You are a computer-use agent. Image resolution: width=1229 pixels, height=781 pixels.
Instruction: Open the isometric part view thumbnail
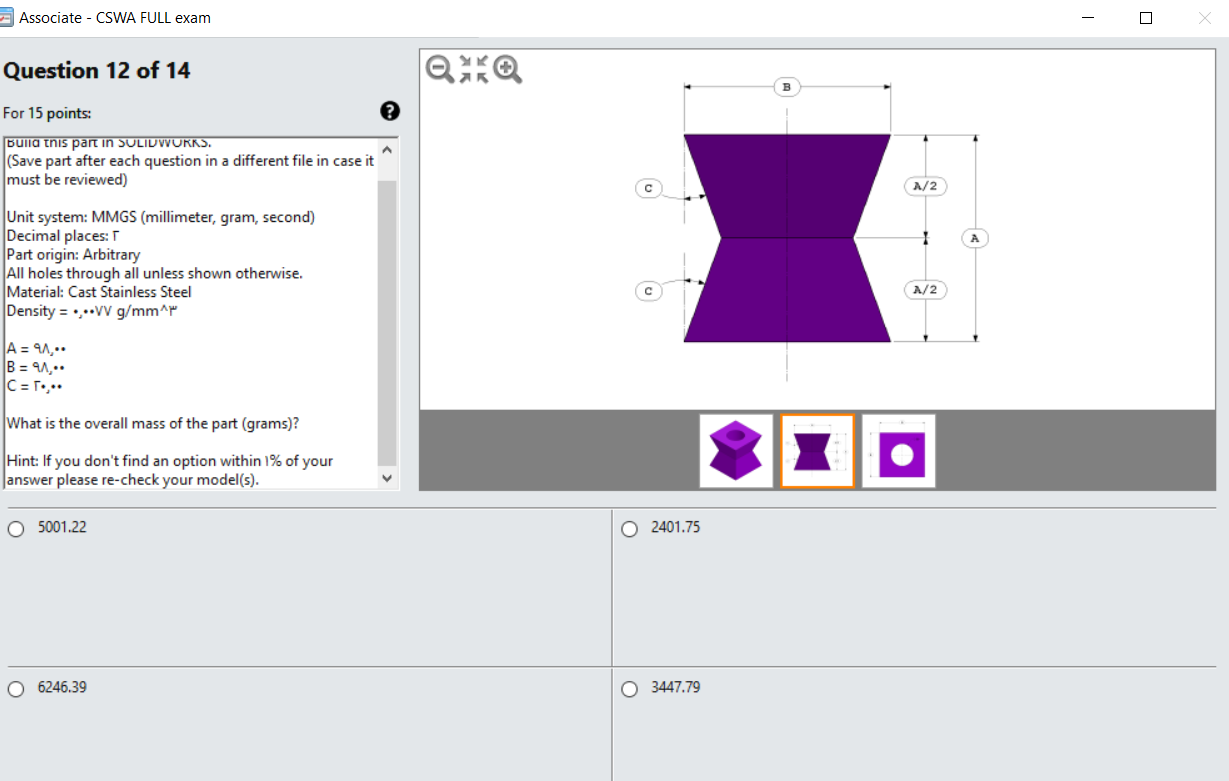click(736, 450)
